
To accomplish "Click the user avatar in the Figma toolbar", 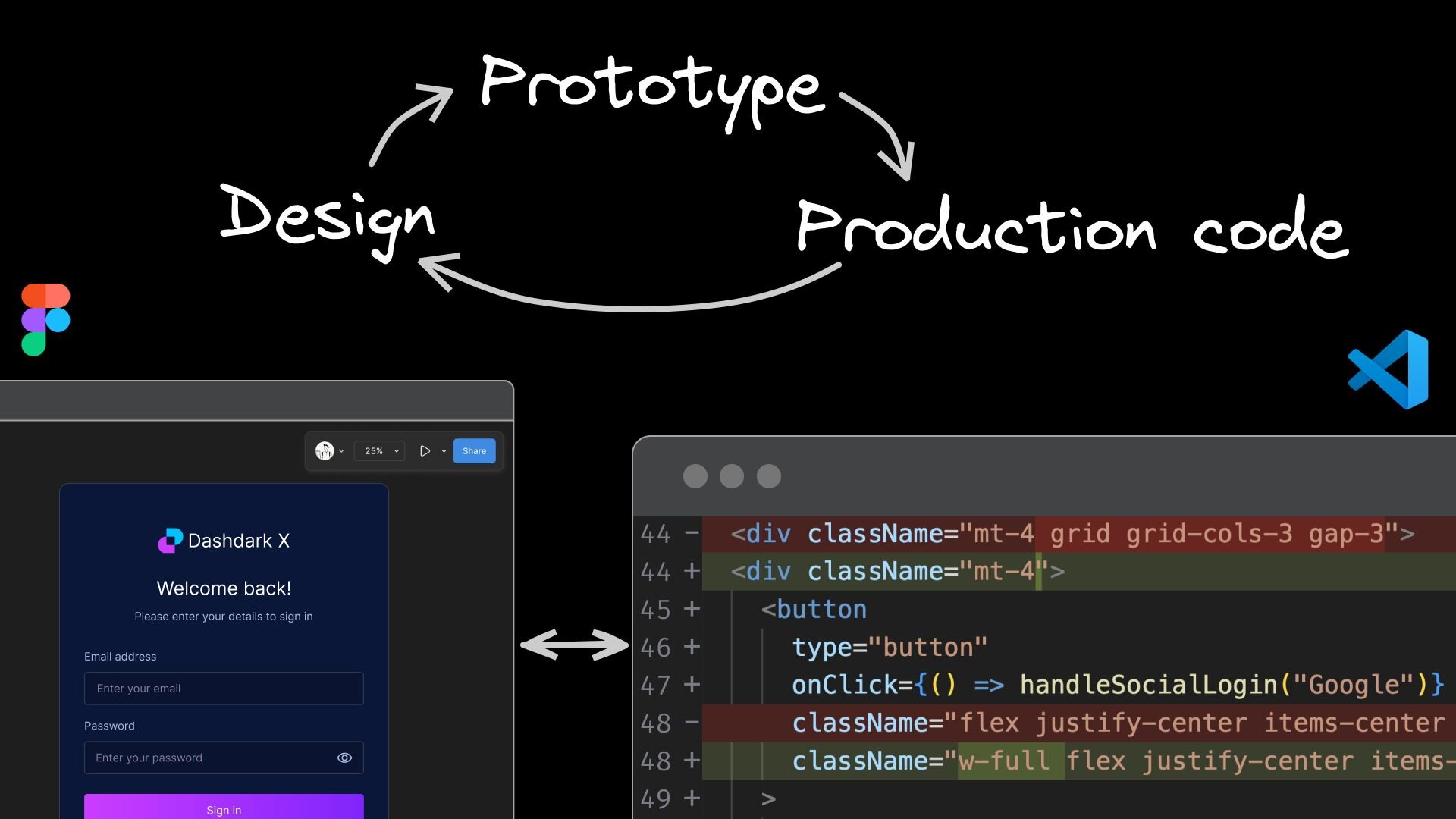I will pos(323,450).
